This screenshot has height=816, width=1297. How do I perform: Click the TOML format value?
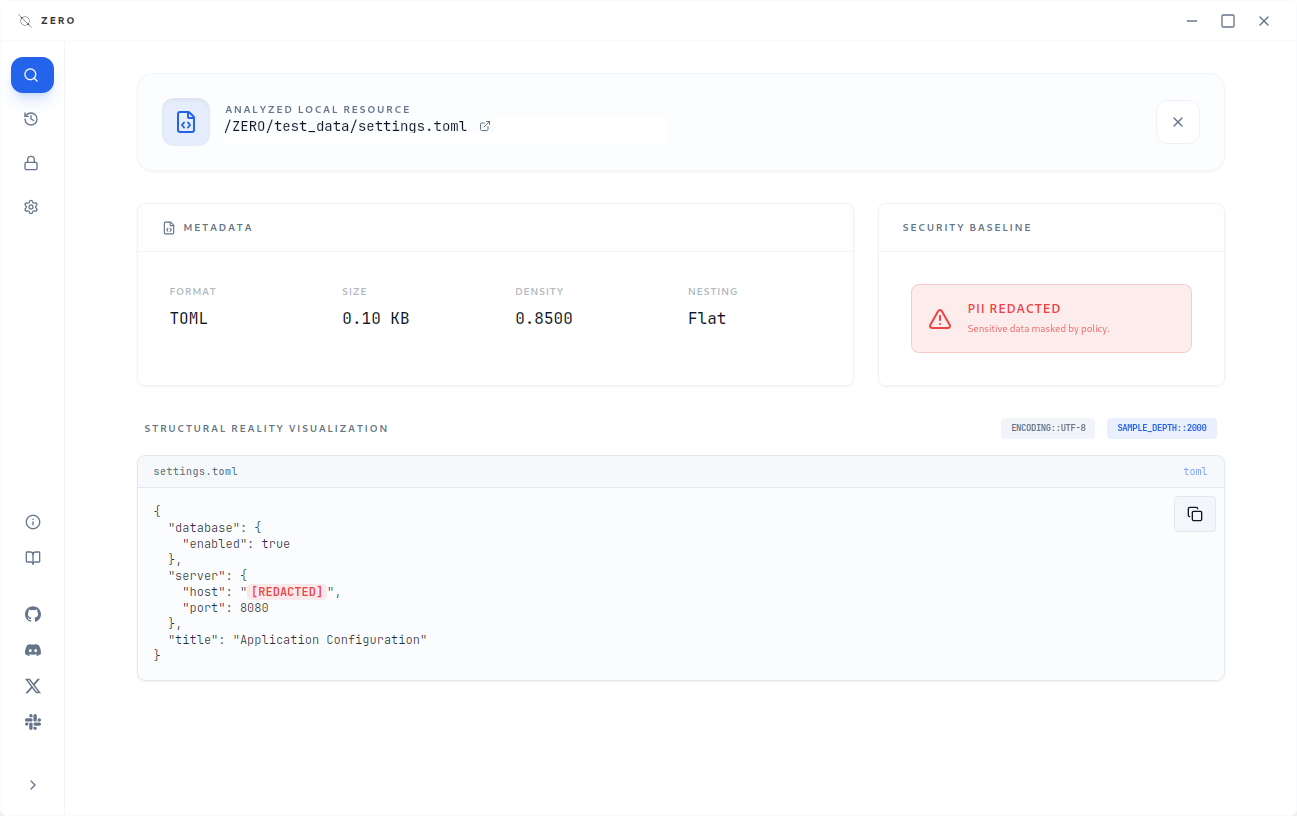(189, 319)
